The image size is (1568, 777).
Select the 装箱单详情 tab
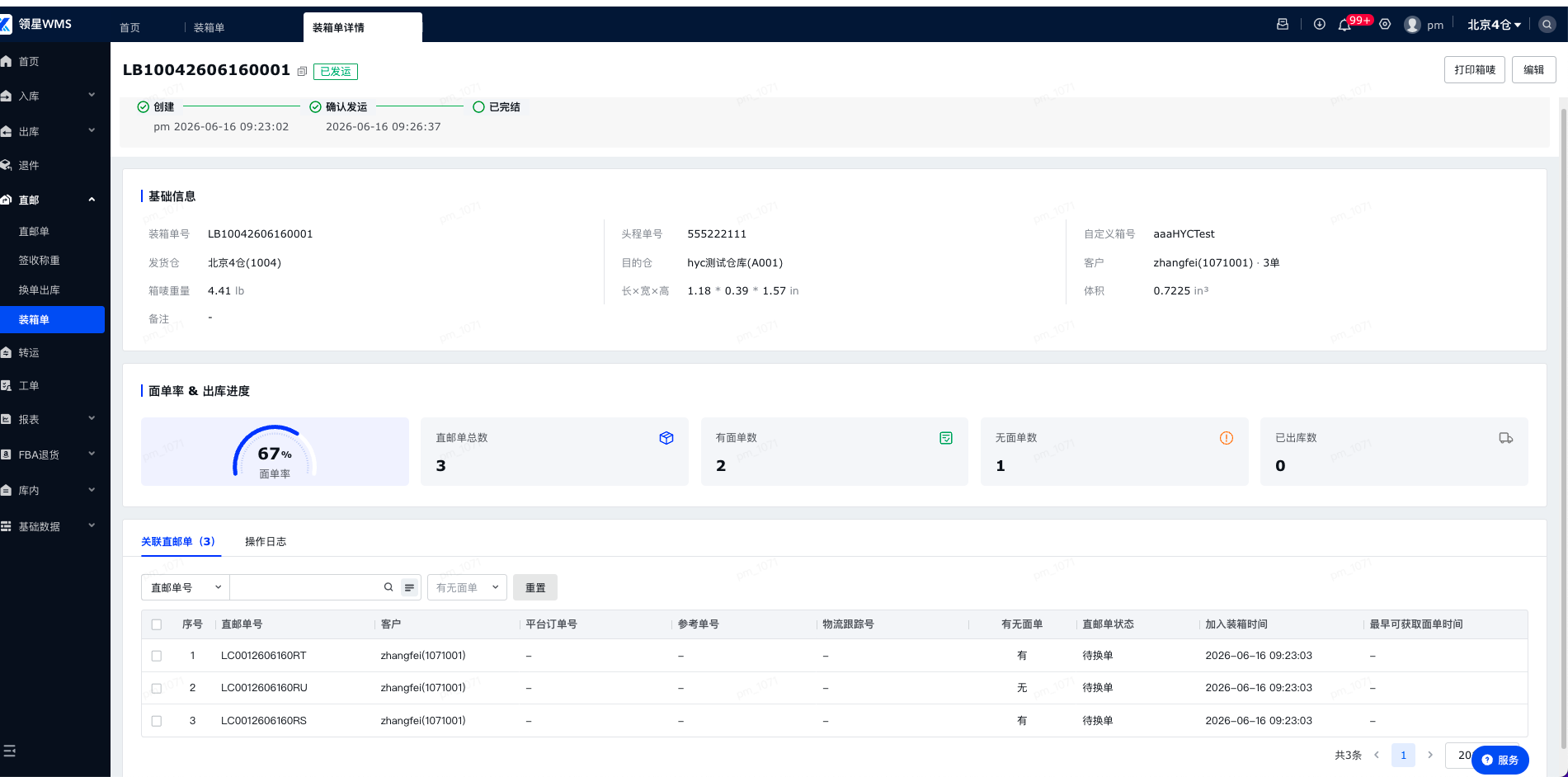click(x=363, y=27)
